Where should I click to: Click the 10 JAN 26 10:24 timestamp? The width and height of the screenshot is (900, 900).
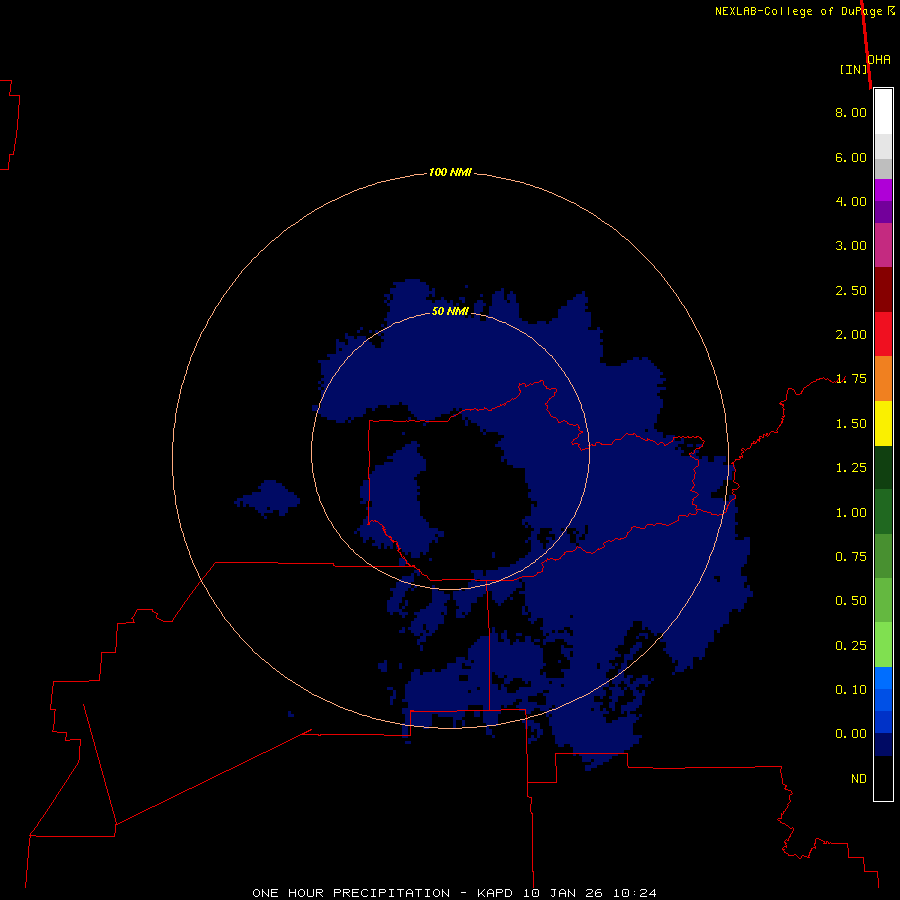(x=589, y=893)
